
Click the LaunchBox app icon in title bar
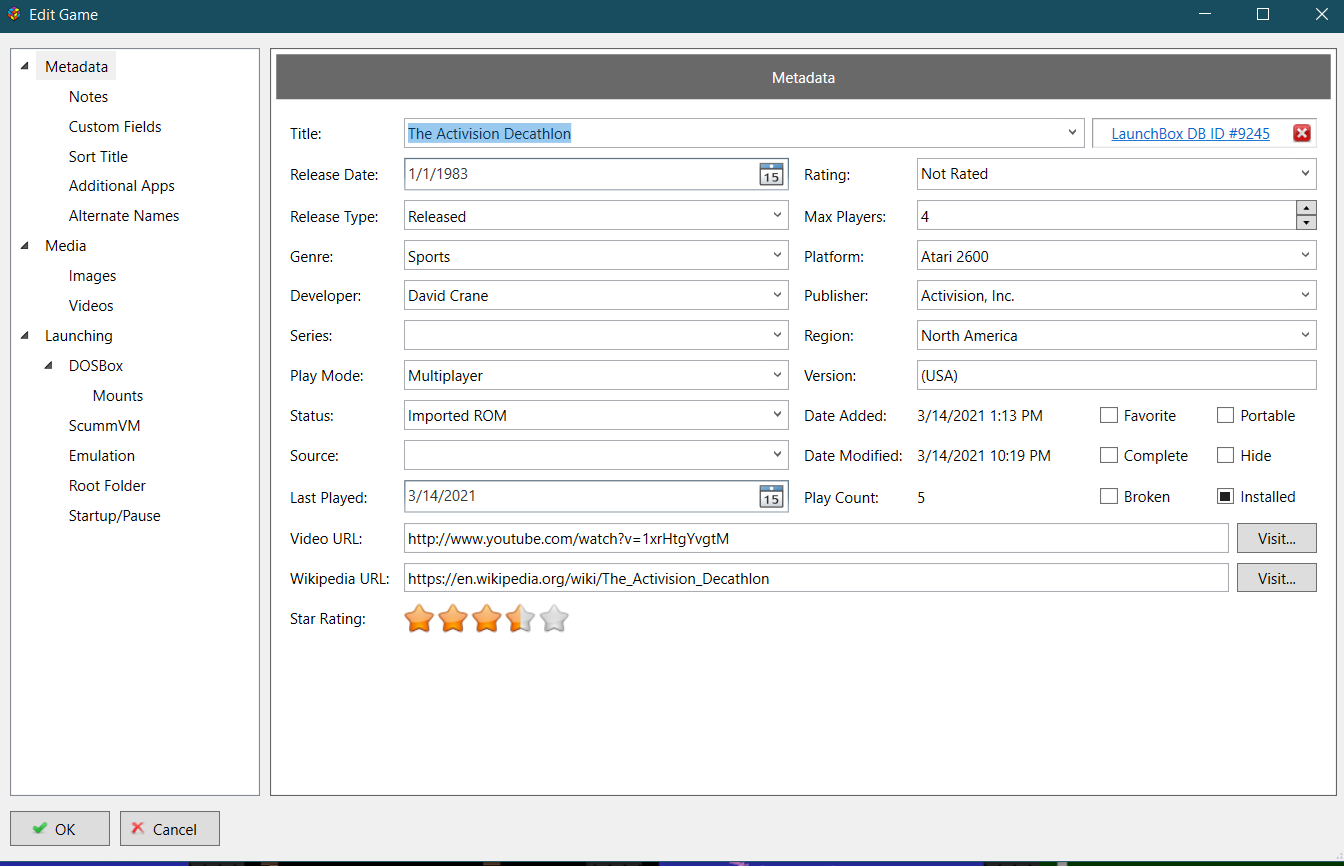(x=14, y=15)
